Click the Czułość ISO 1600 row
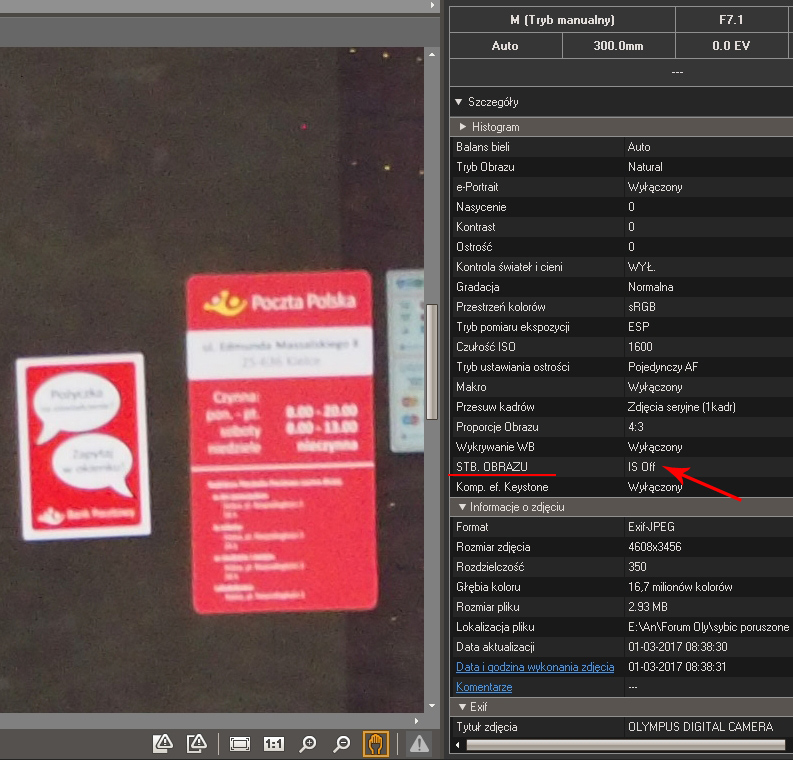The image size is (793, 760). (620, 347)
